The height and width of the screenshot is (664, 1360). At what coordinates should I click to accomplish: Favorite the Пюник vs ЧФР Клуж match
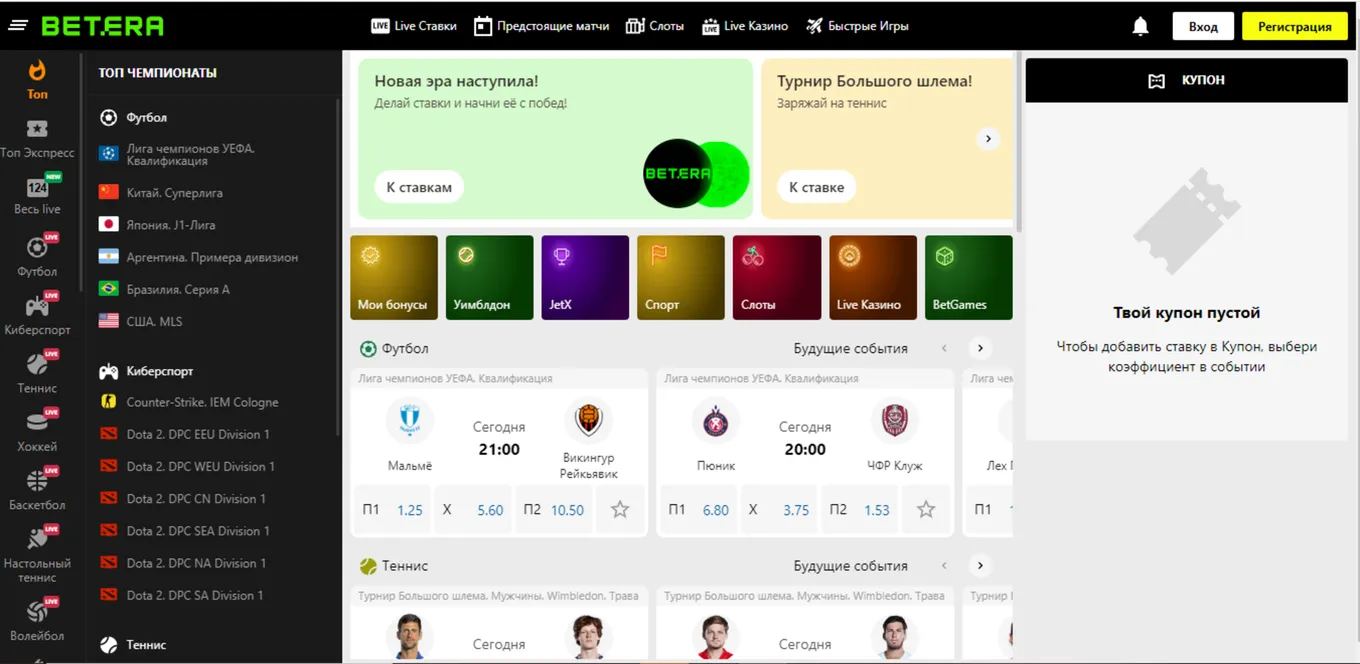pos(926,509)
